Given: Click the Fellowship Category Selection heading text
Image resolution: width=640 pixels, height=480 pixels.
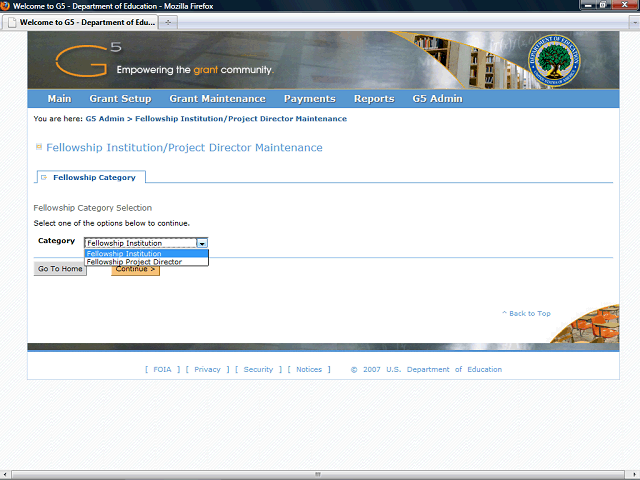Looking at the screenshot, I should [93, 208].
